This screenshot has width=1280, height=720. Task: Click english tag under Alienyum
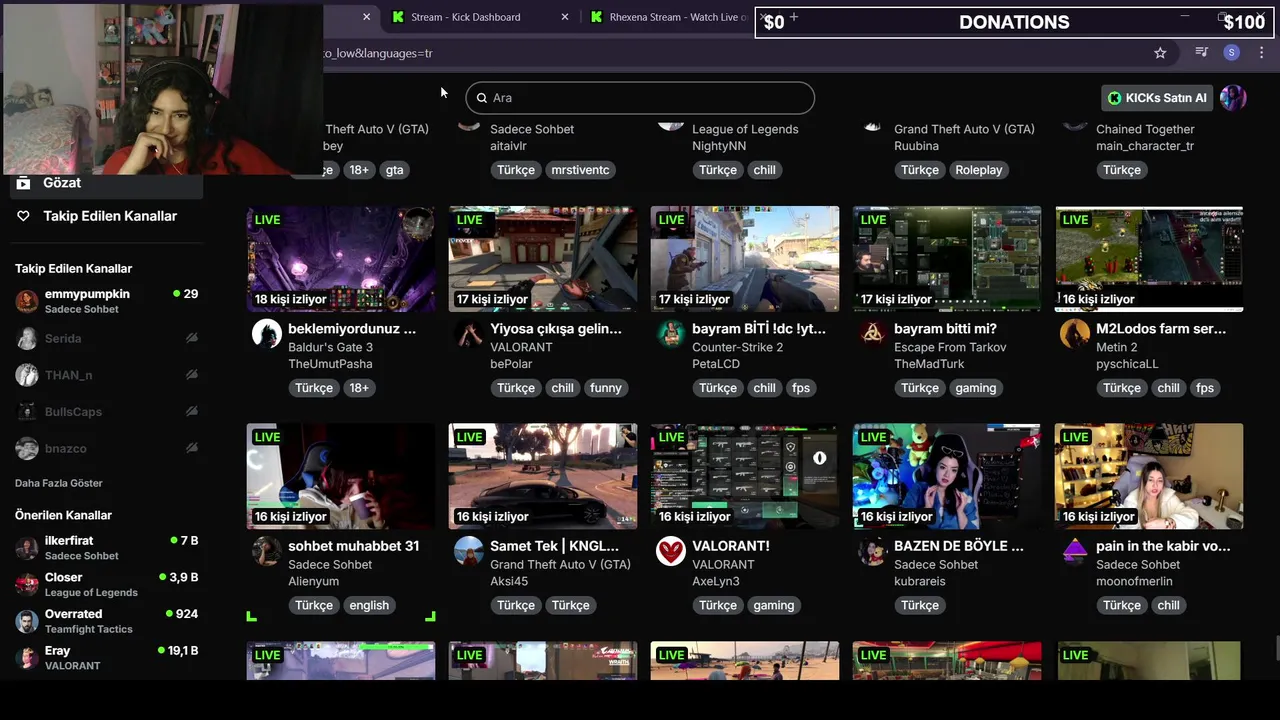[369, 605]
